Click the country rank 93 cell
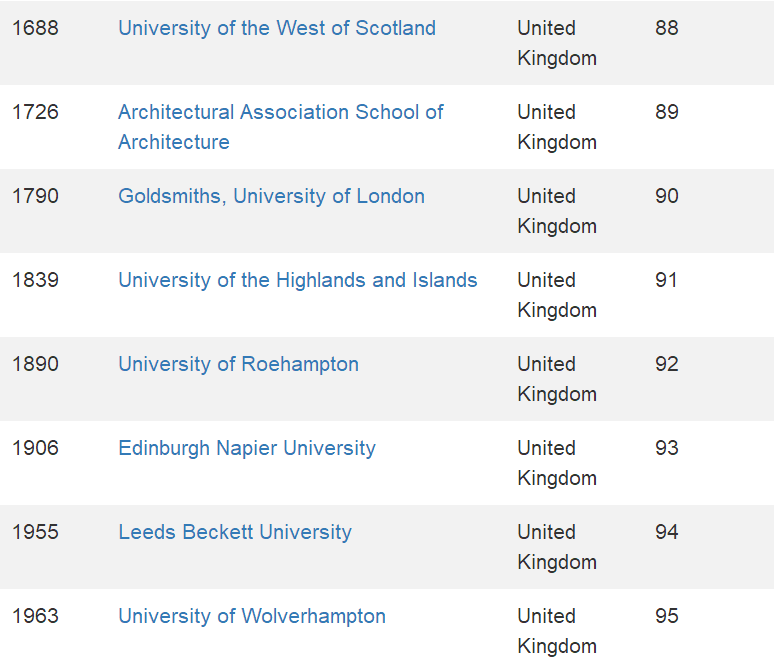 667,448
